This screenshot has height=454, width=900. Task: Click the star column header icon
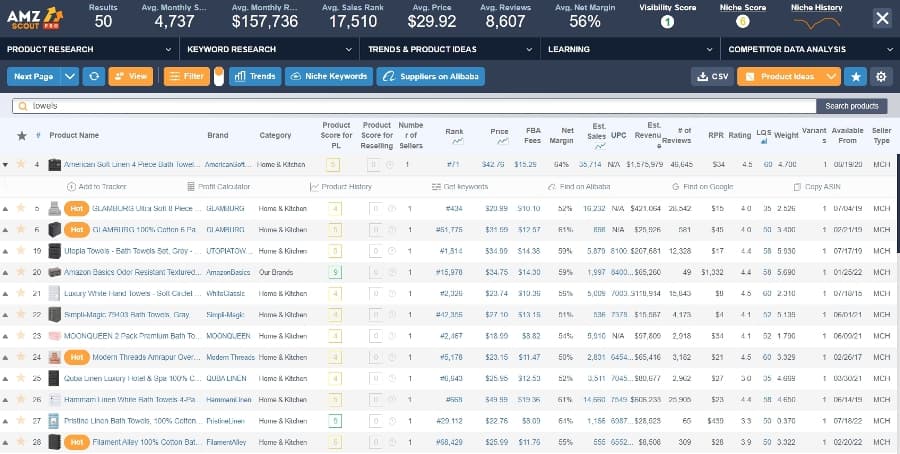click(x=22, y=135)
